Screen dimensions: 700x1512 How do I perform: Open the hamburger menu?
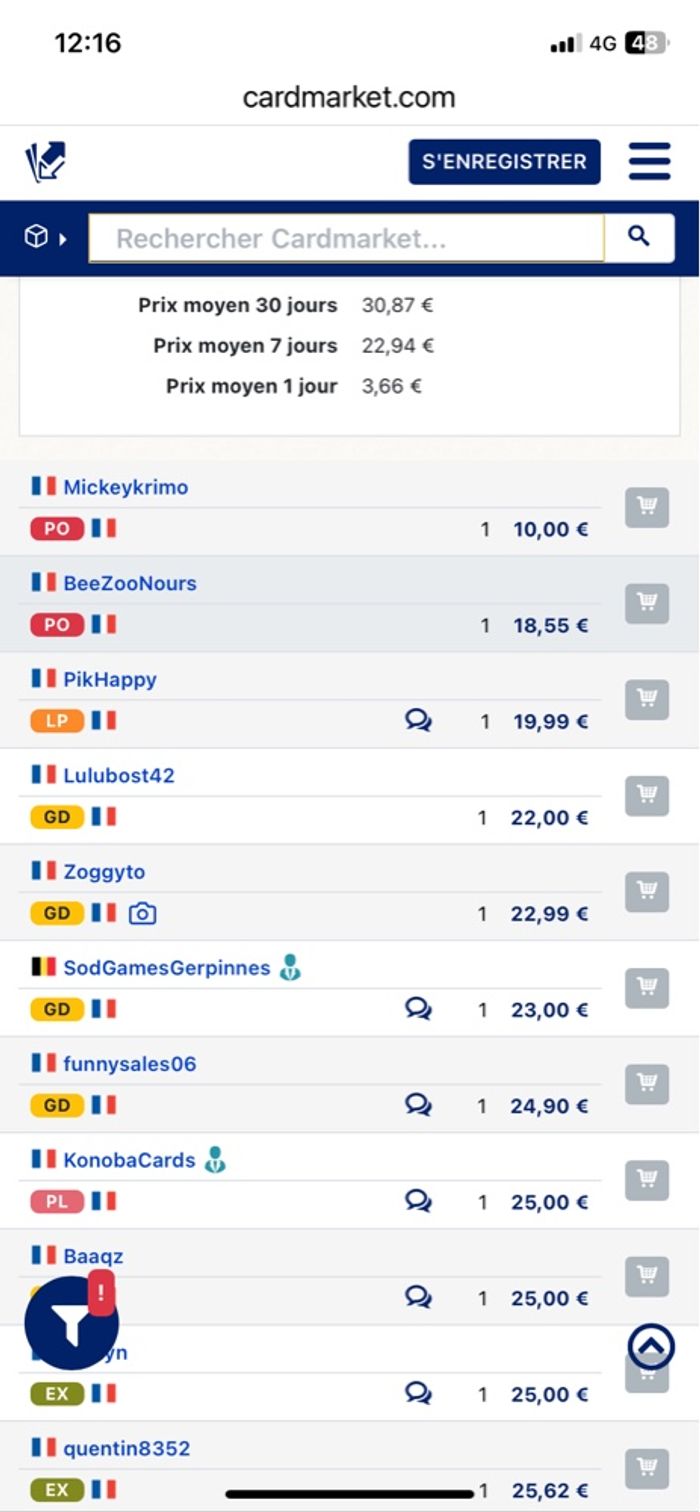tap(649, 161)
